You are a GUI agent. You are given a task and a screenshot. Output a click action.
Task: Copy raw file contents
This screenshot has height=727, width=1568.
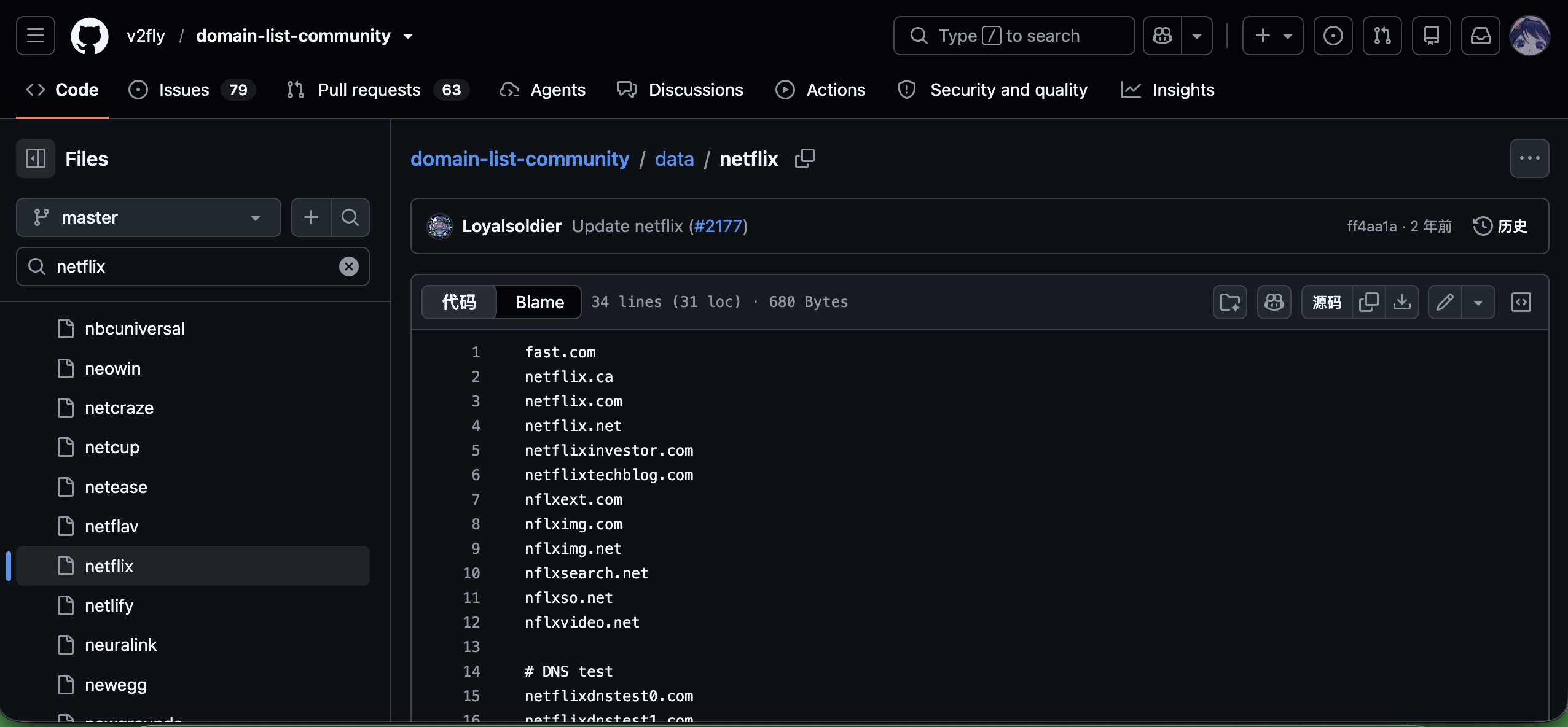click(x=1369, y=302)
